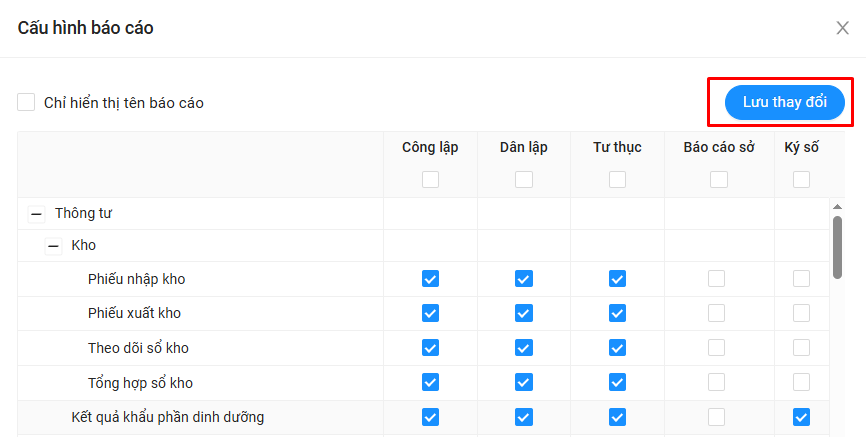Click the vertical scrollbar thumb
This screenshot has width=866, height=437.
coord(837,246)
